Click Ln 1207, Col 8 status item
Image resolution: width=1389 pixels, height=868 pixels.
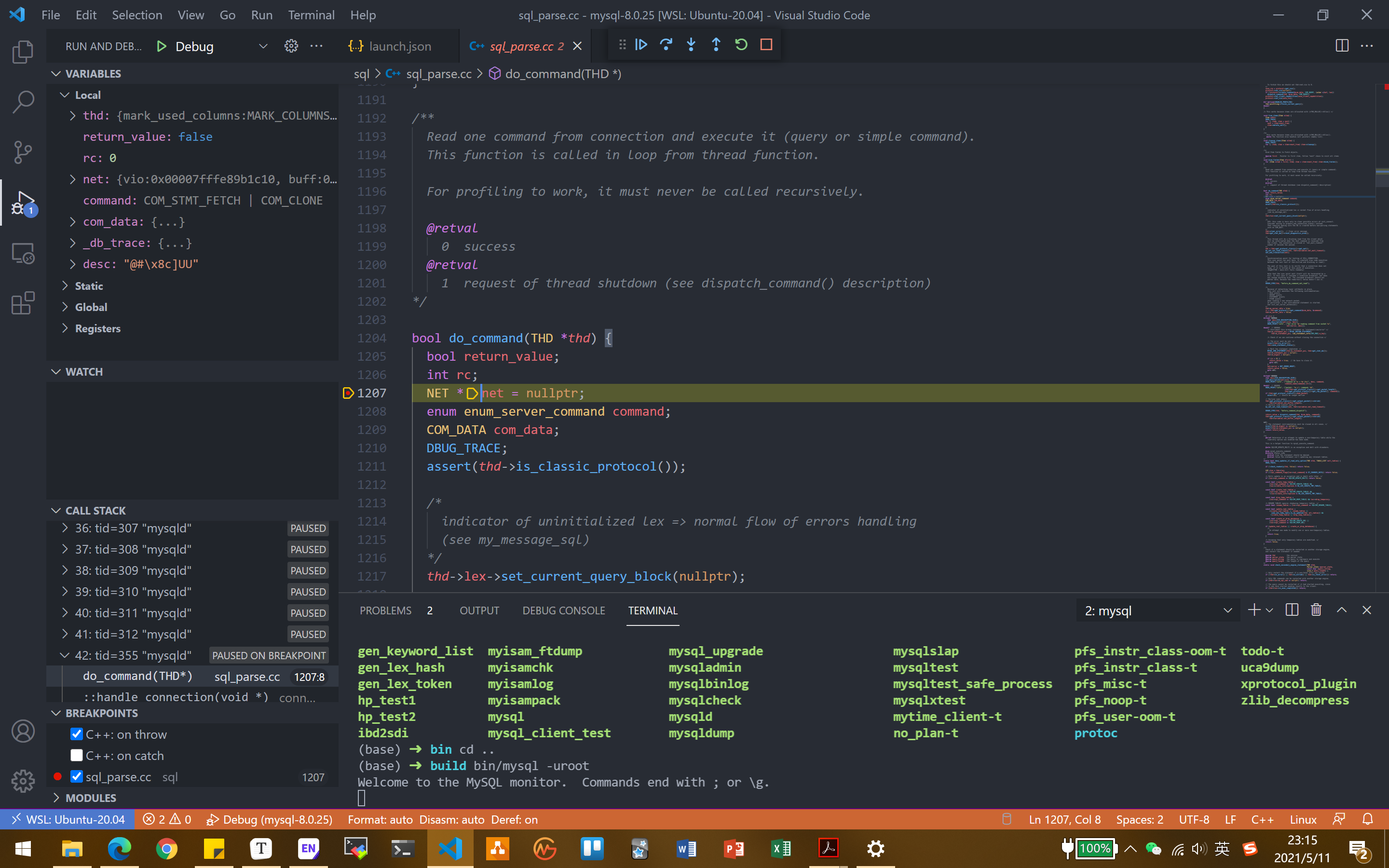tap(1065, 819)
